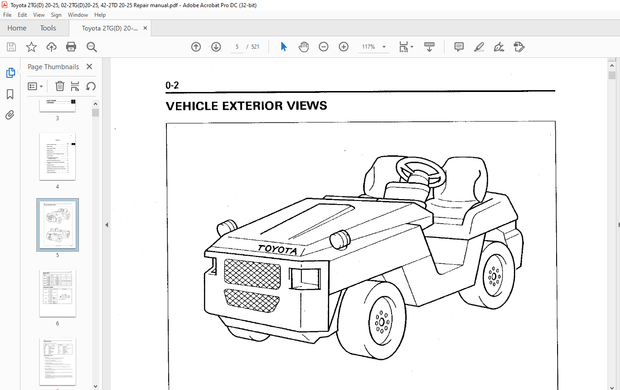Open the Attachments paperclip panel

[10, 115]
